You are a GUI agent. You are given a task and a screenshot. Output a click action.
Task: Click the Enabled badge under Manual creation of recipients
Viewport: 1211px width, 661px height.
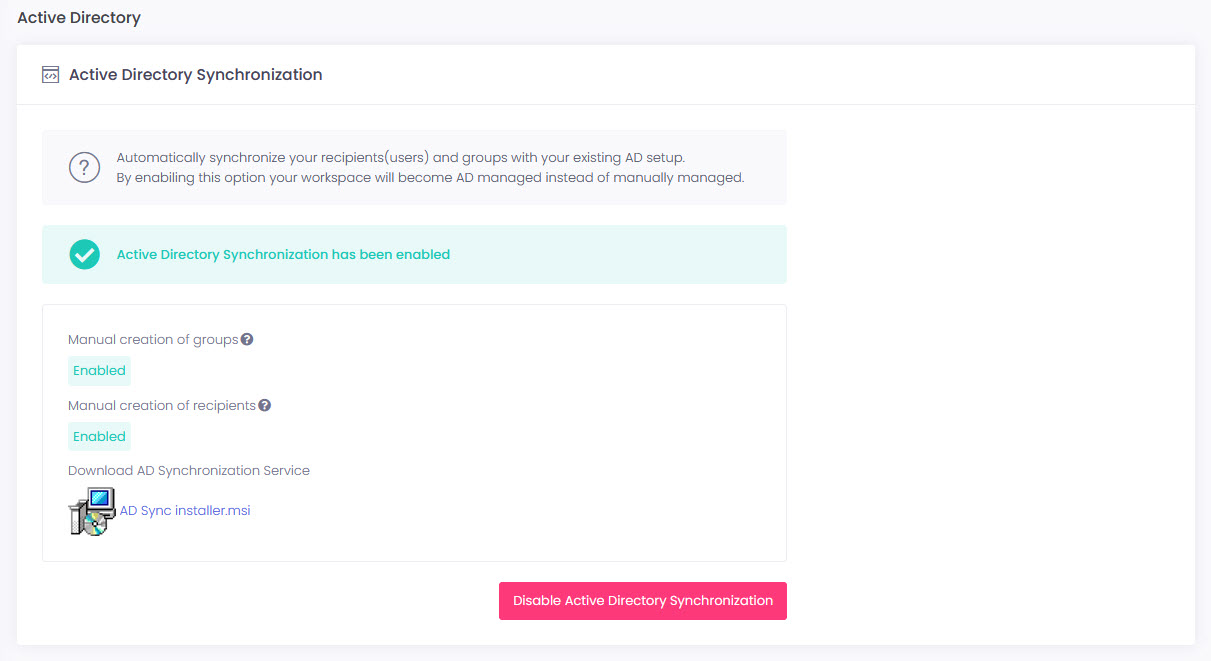(x=99, y=437)
